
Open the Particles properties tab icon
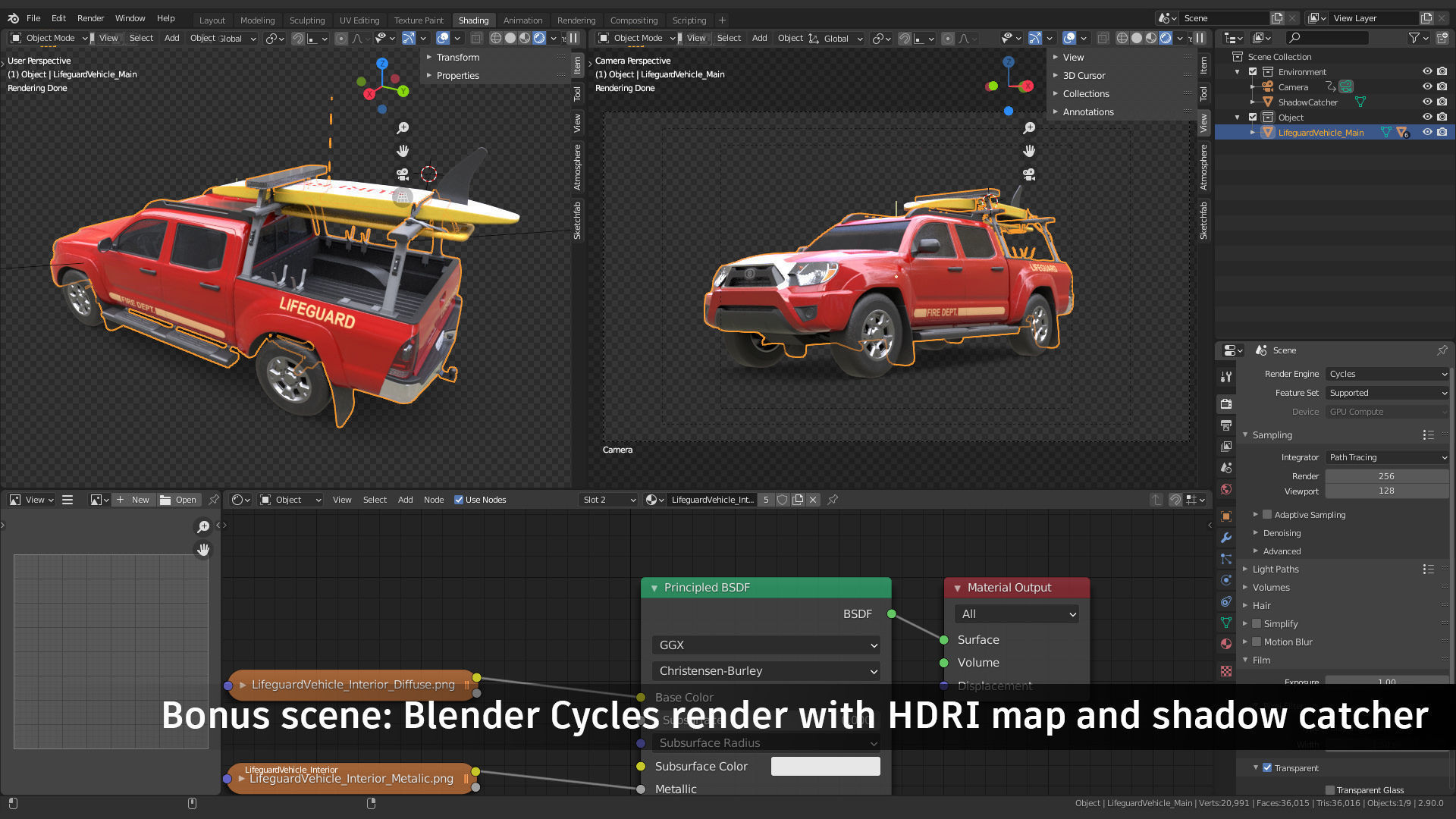pyautogui.click(x=1226, y=559)
